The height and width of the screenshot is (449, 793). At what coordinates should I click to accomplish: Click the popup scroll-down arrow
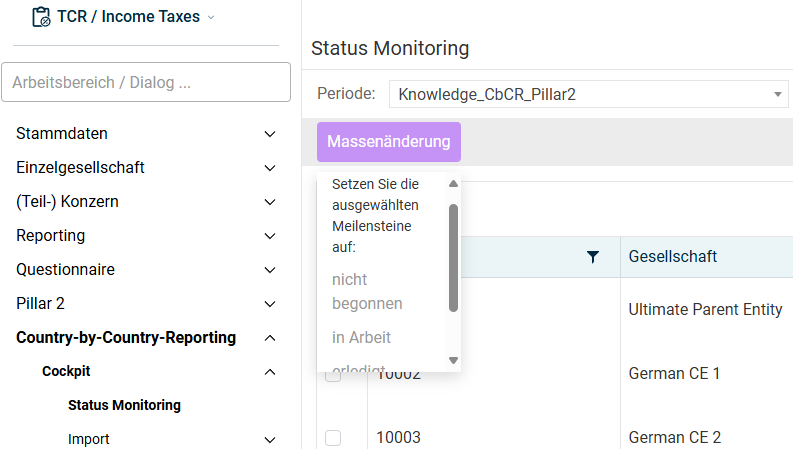[x=453, y=360]
